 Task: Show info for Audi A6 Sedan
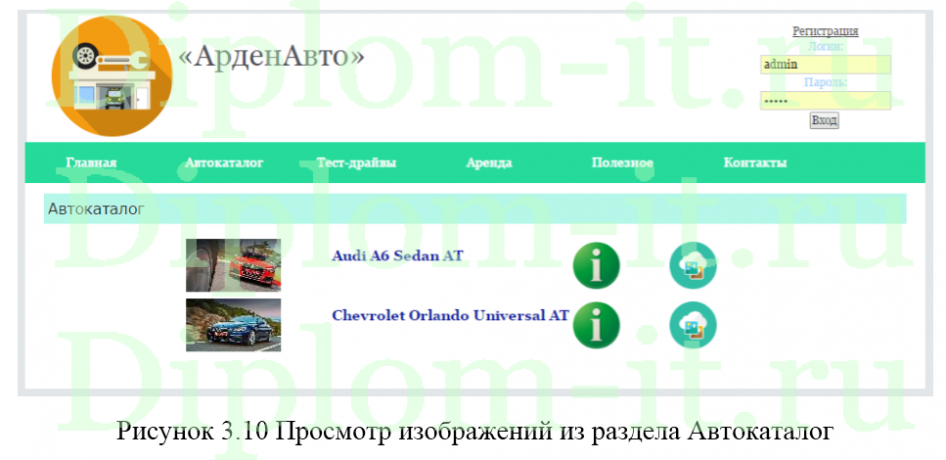[596, 265]
